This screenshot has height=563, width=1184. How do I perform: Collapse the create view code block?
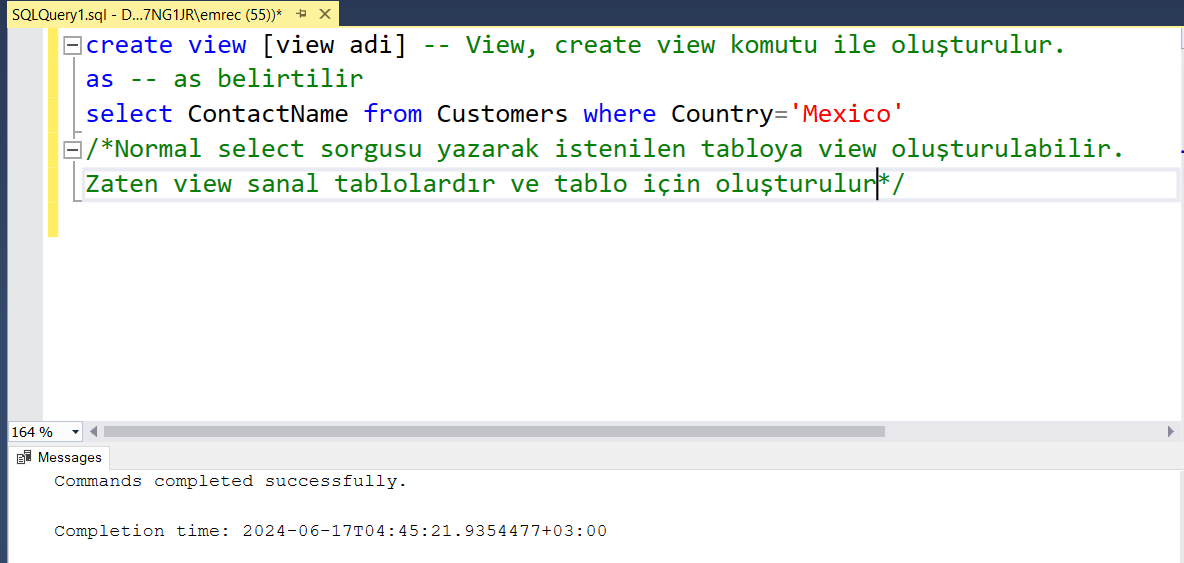coord(72,46)
